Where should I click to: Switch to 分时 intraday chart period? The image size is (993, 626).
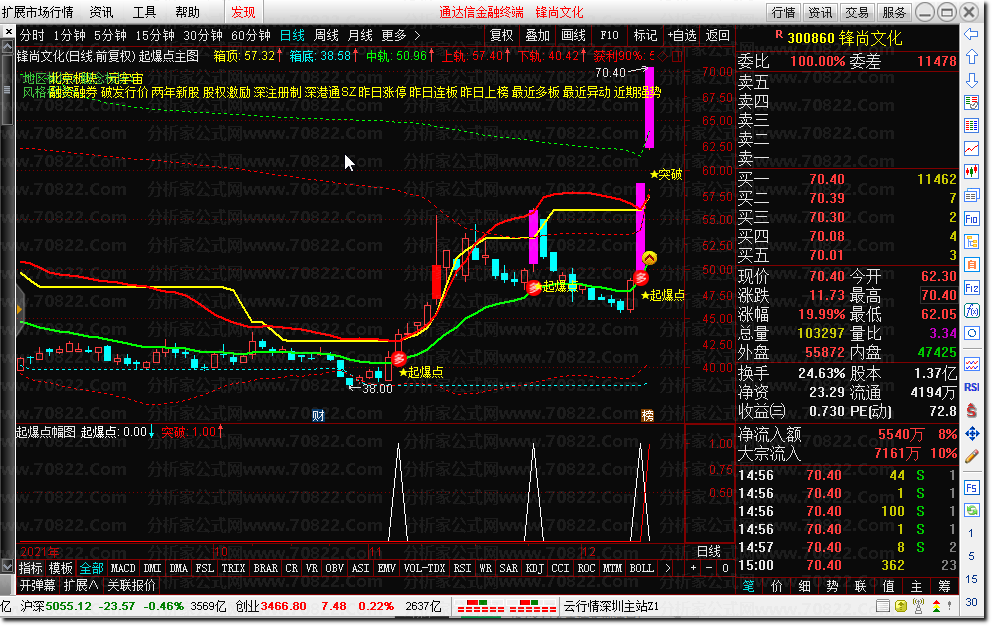click(32, 35)
